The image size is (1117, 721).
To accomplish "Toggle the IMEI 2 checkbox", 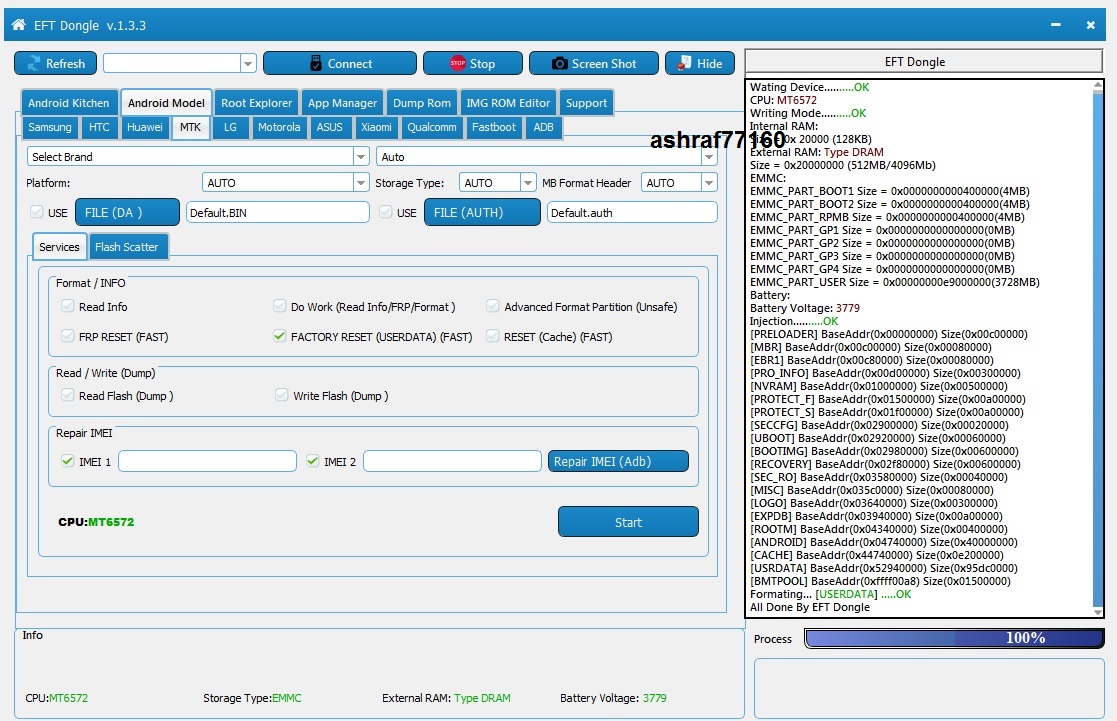I will [x=313, y=461].
